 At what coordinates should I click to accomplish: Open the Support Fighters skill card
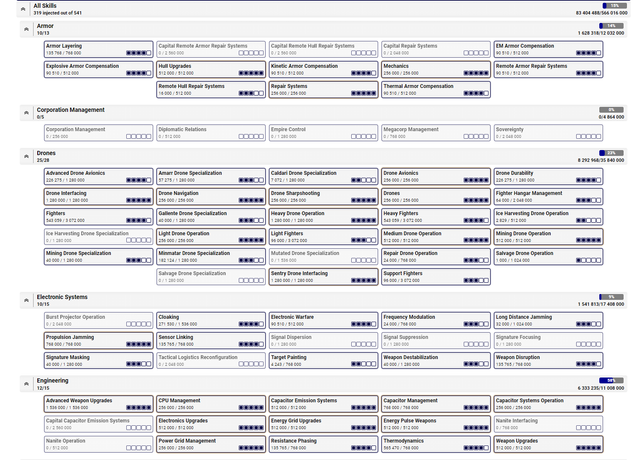click(436, 277)
